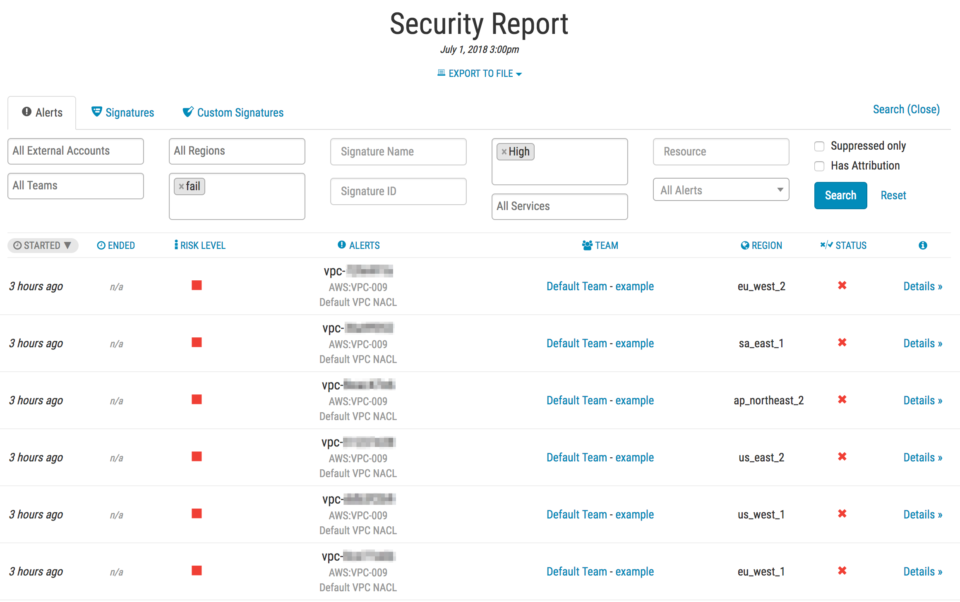The image size is (960, 602).
Task: Click red fail X status for eu_west_2
Action: pyautogui.click(x=842, y=286)
